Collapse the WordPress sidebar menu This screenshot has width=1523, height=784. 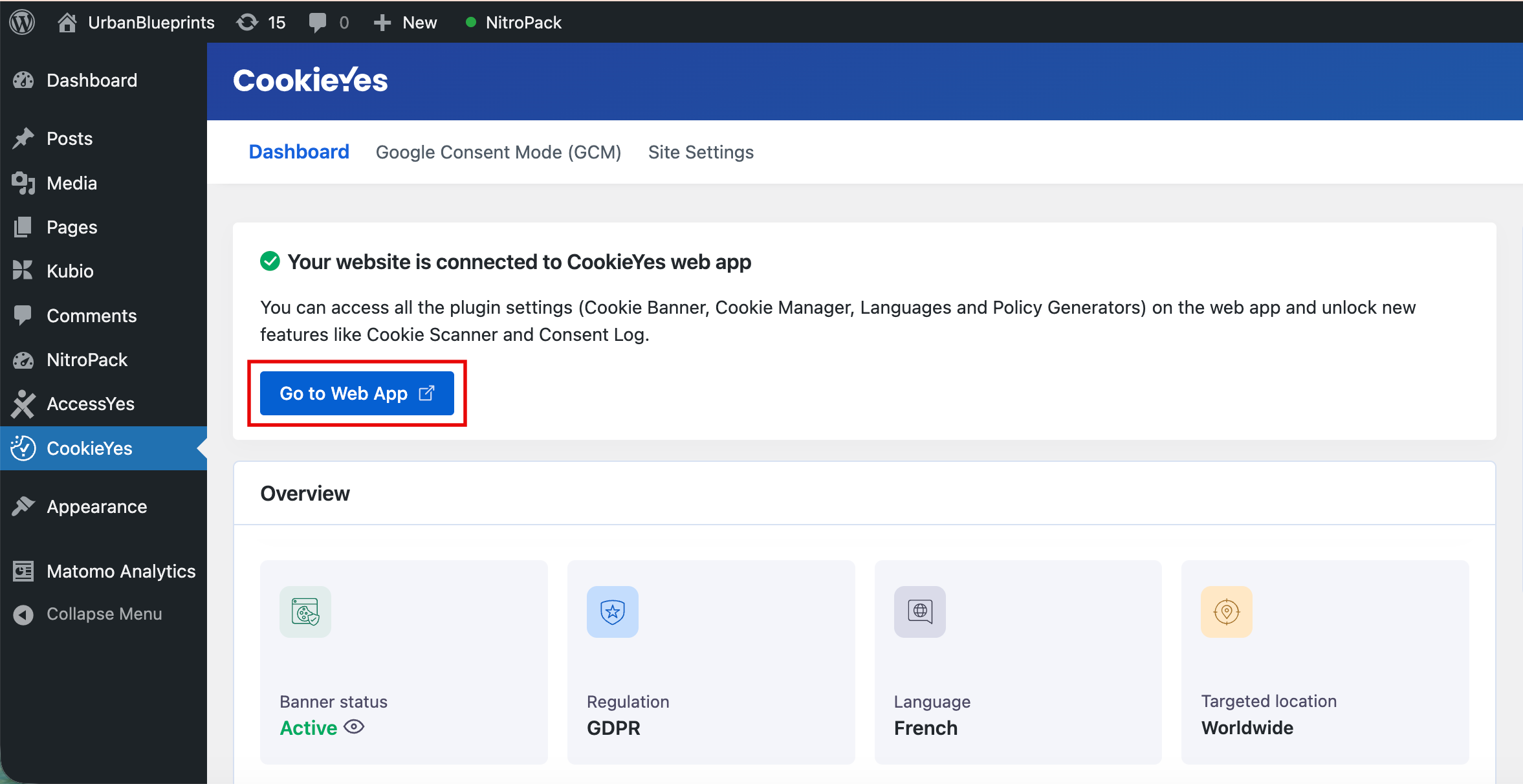pyautogui.click(x=104, y=614)
